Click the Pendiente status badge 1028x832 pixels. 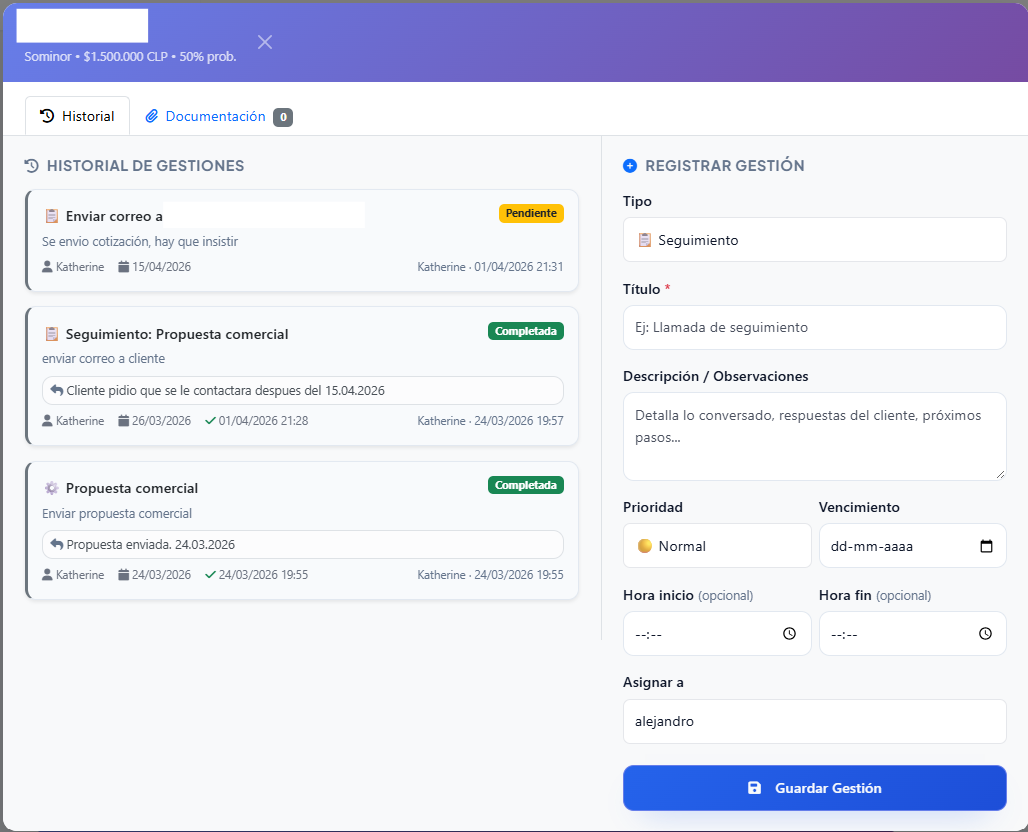click(x=531, y=213)
